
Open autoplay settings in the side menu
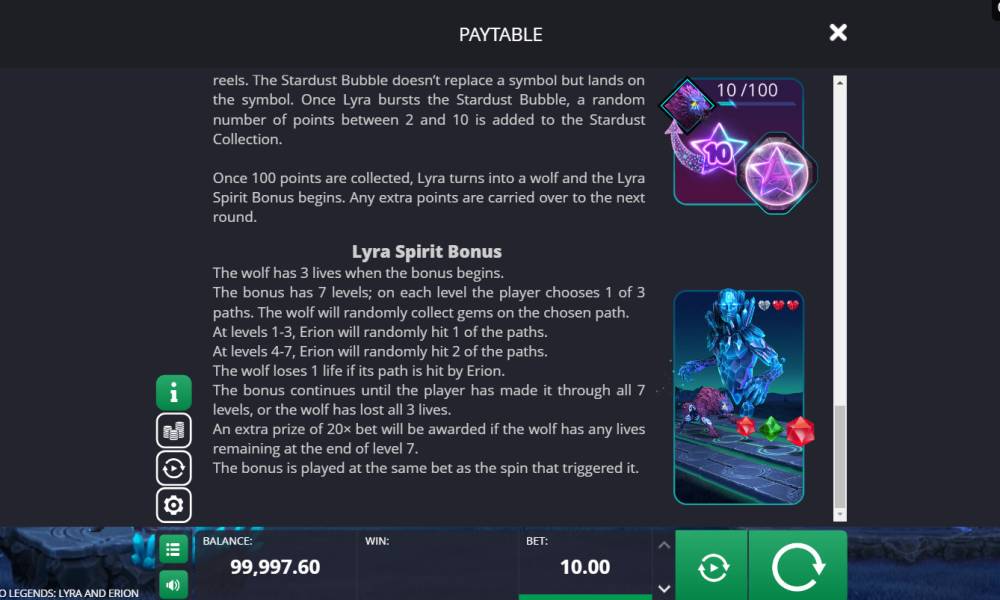coord(173,468)
